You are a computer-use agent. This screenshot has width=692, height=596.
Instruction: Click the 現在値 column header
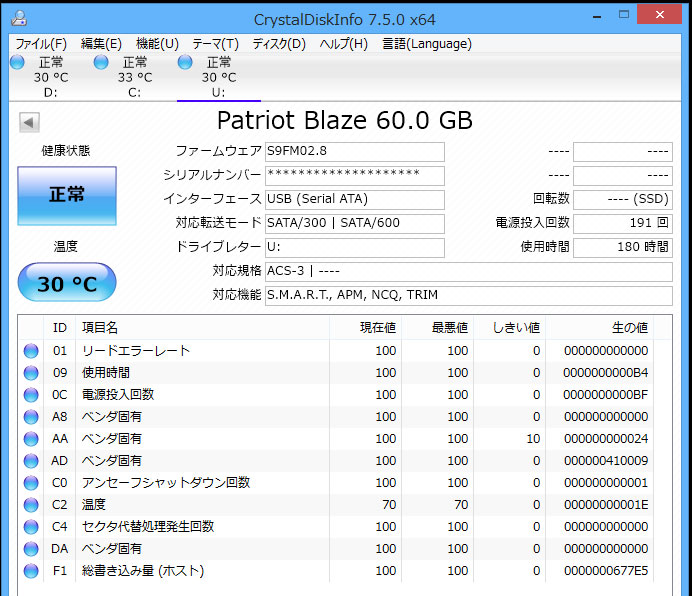pos(365,328)
